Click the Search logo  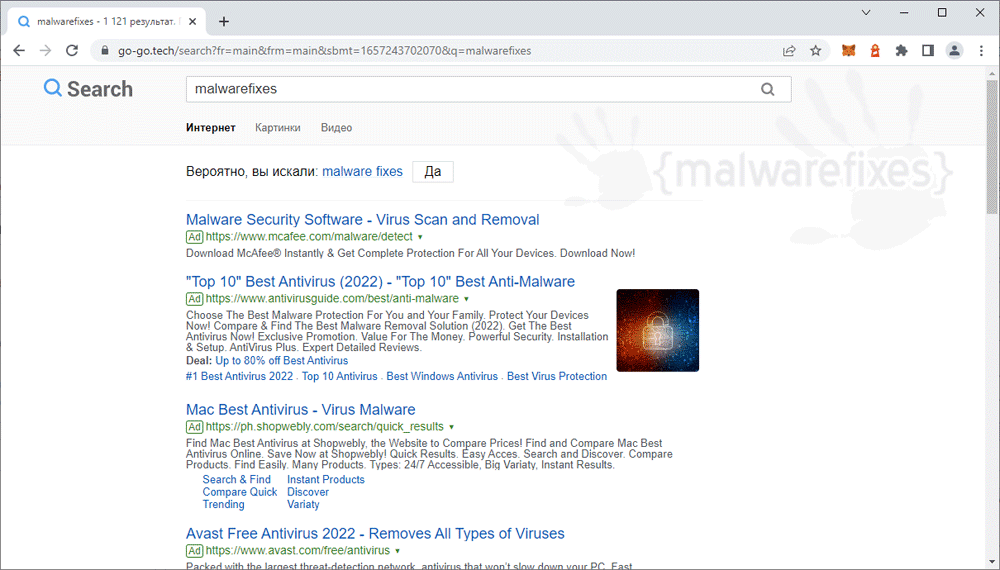(88, 89)
